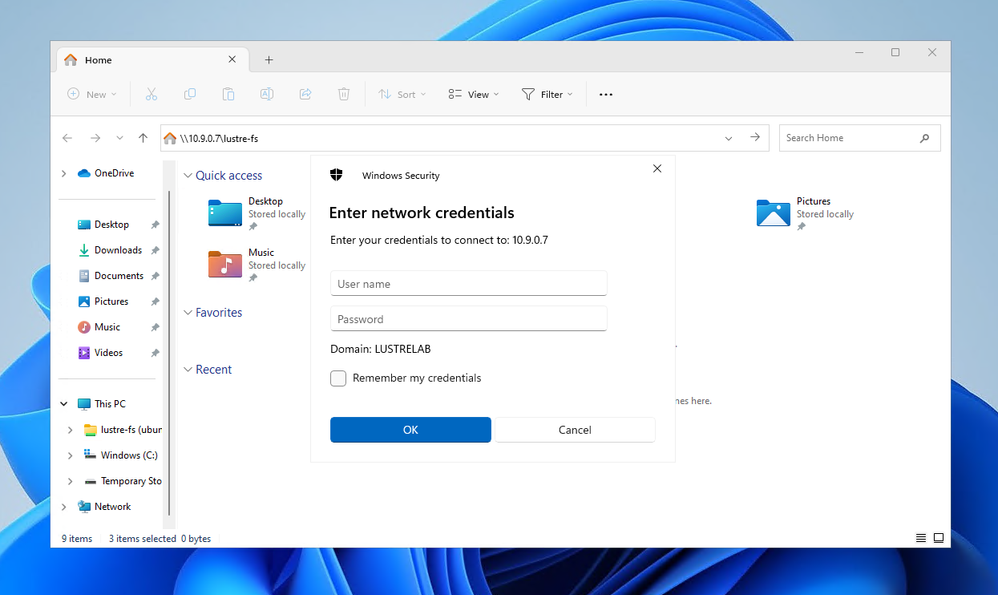Click the Share icon in toolbar
This screenshot has width=998, height=595.
[306, 94]
